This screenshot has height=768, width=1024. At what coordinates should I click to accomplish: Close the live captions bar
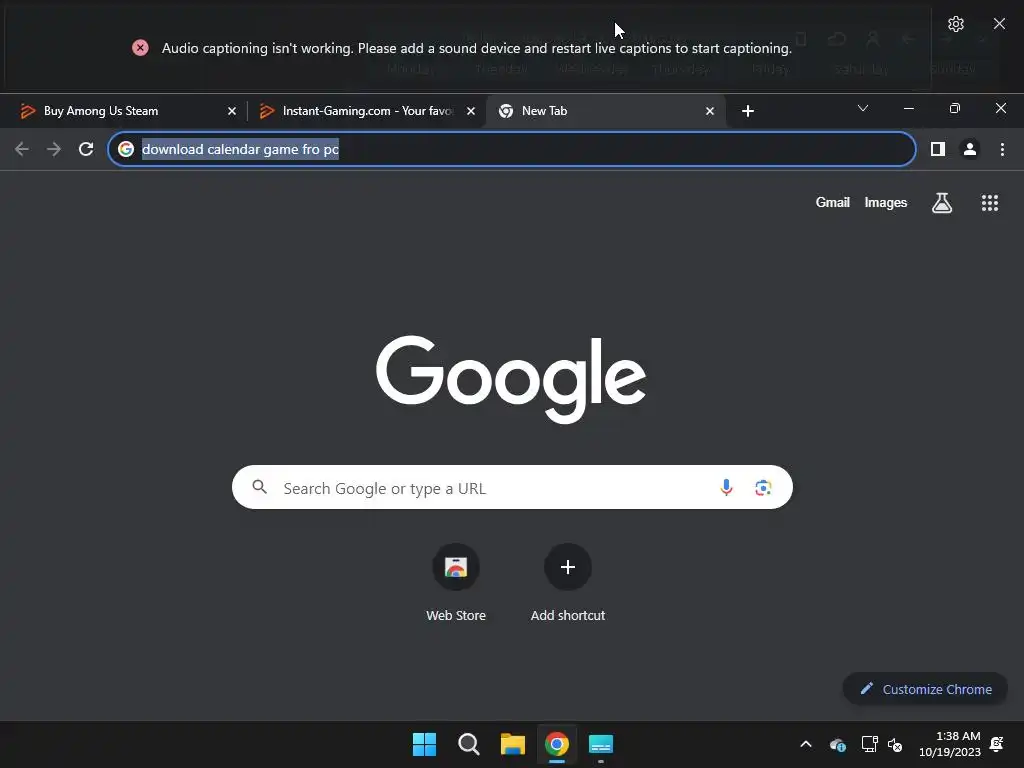999,24
